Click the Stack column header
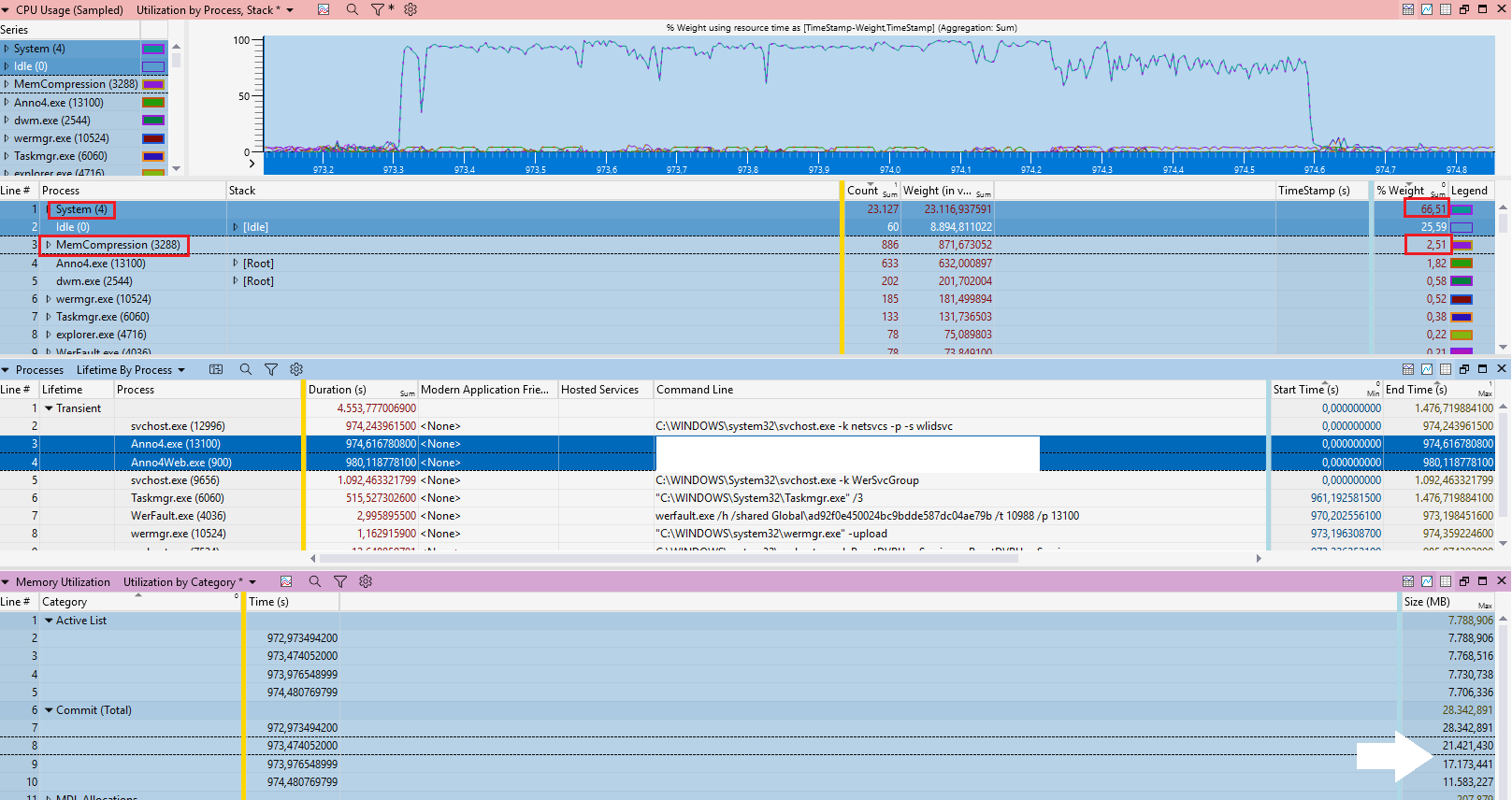This screenshot has width=1512, height=800. pyautogui.click(x=533, y=190)
